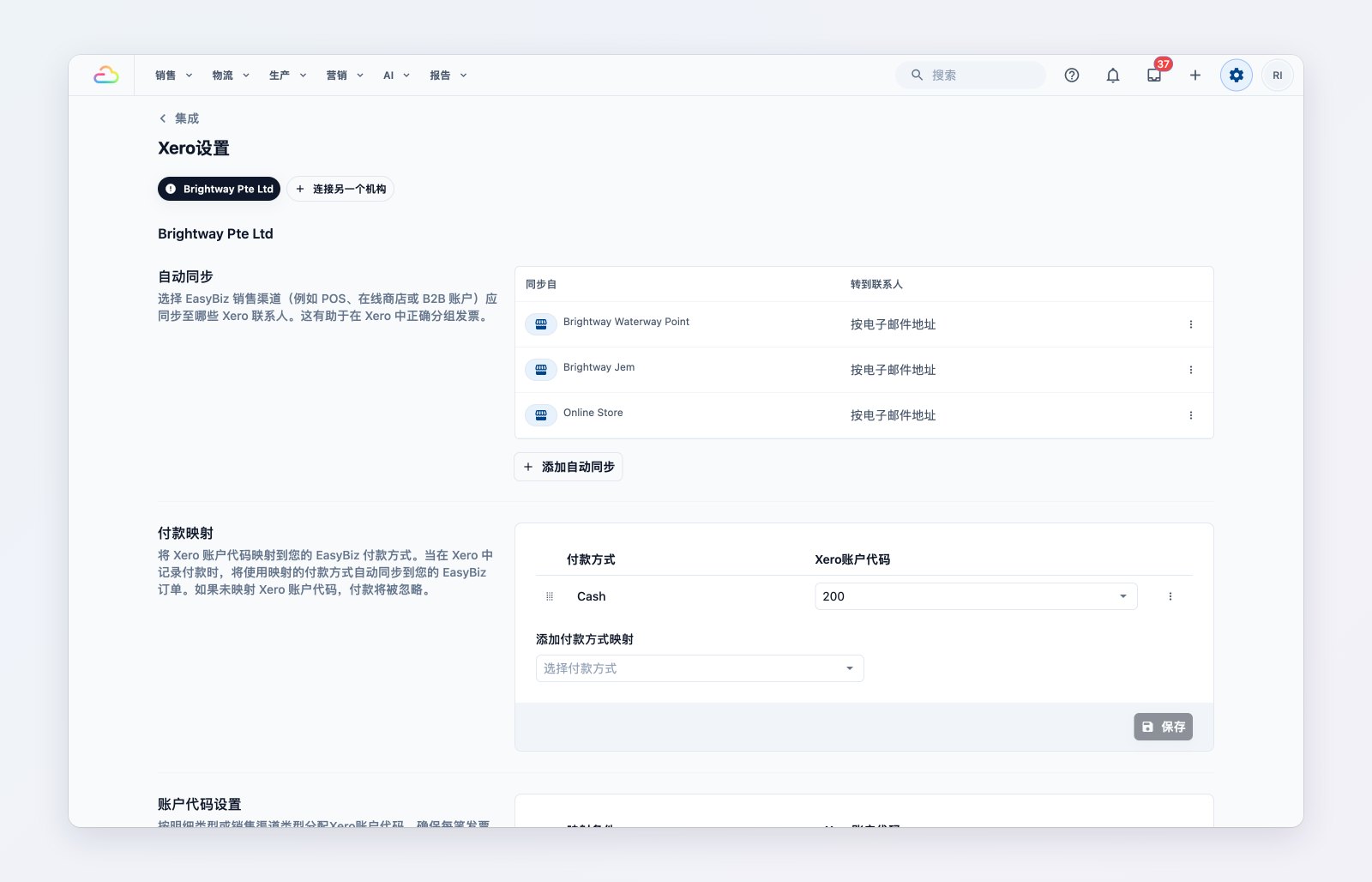Click the Brightway Waterway Point channel name
Screen dimensions: 1372x882
pos(626,322)
